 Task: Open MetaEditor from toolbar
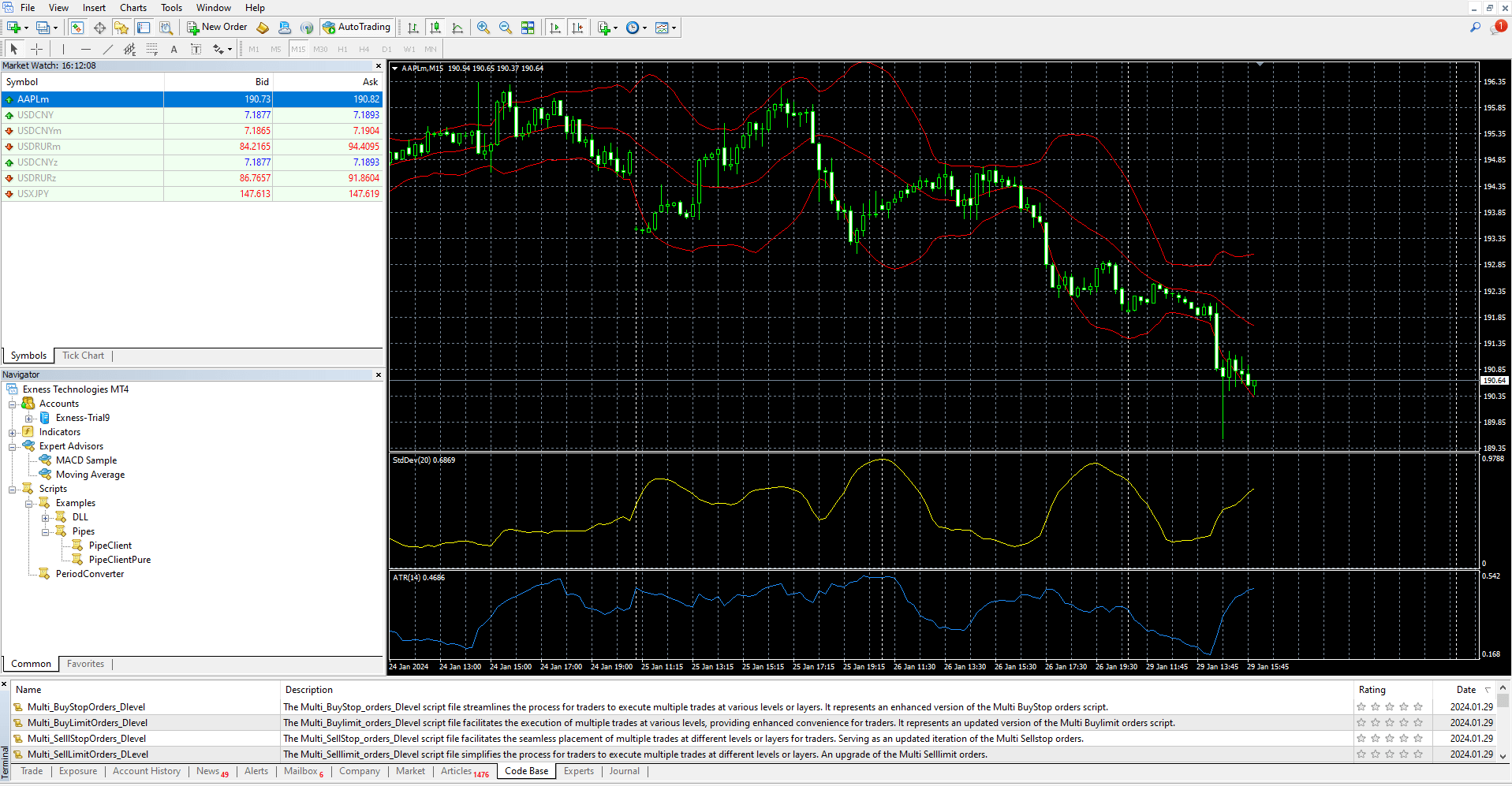coord(263,28)
